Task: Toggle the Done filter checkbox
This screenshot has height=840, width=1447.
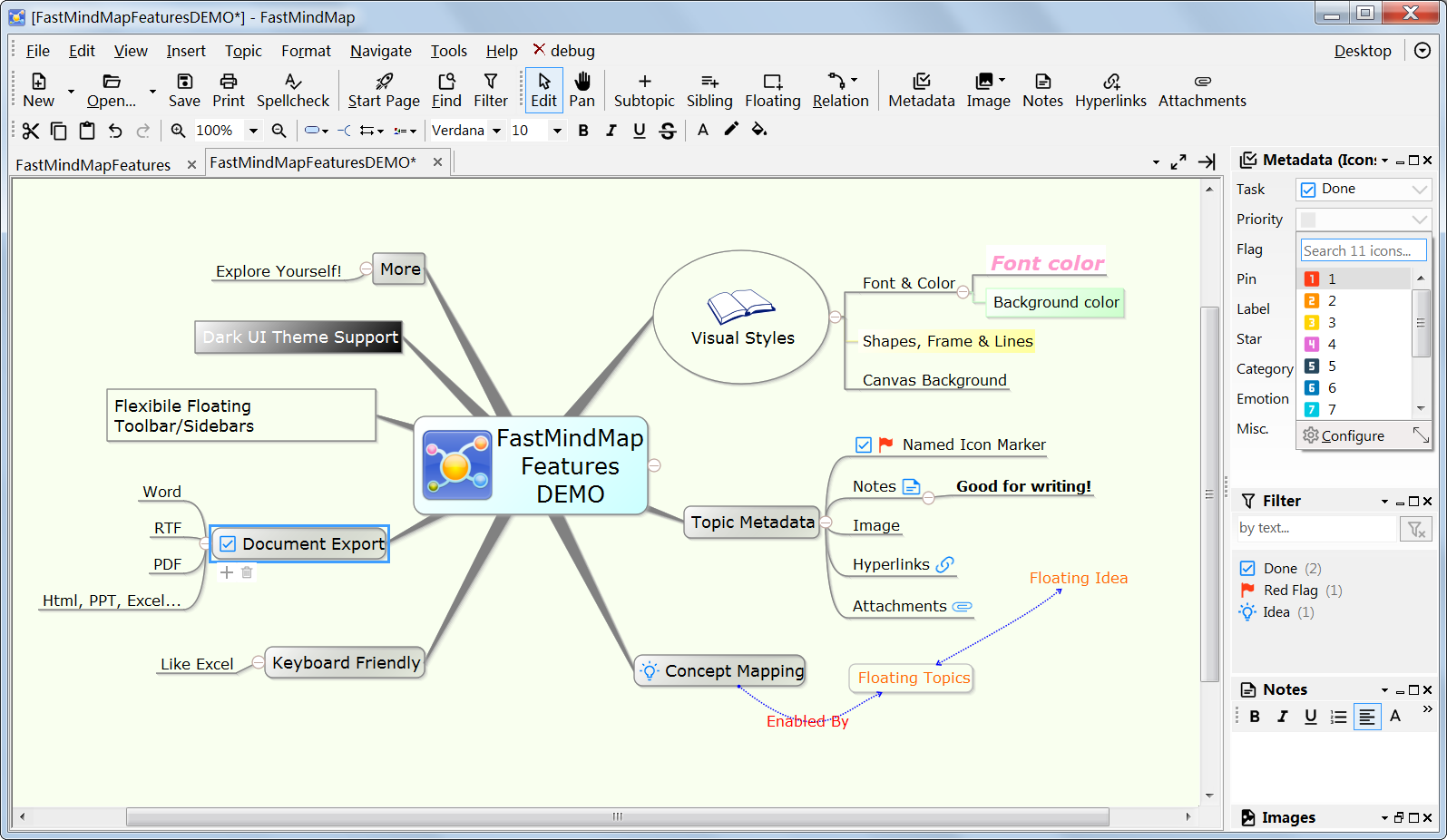Action: pos(1247,569)
